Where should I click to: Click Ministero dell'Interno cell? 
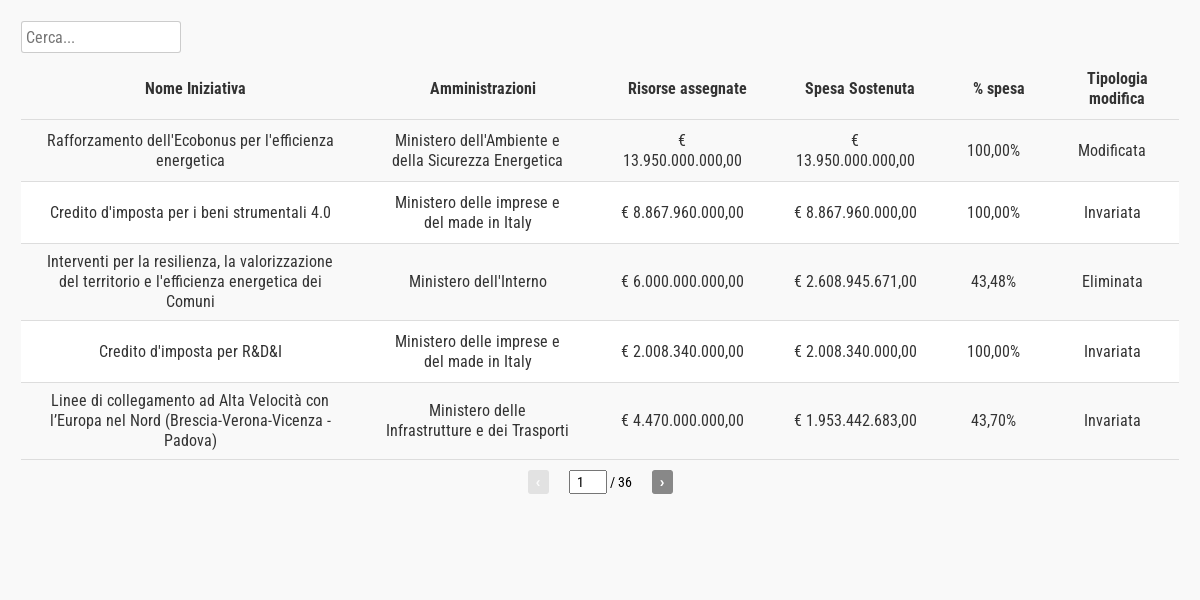point(477,281)
